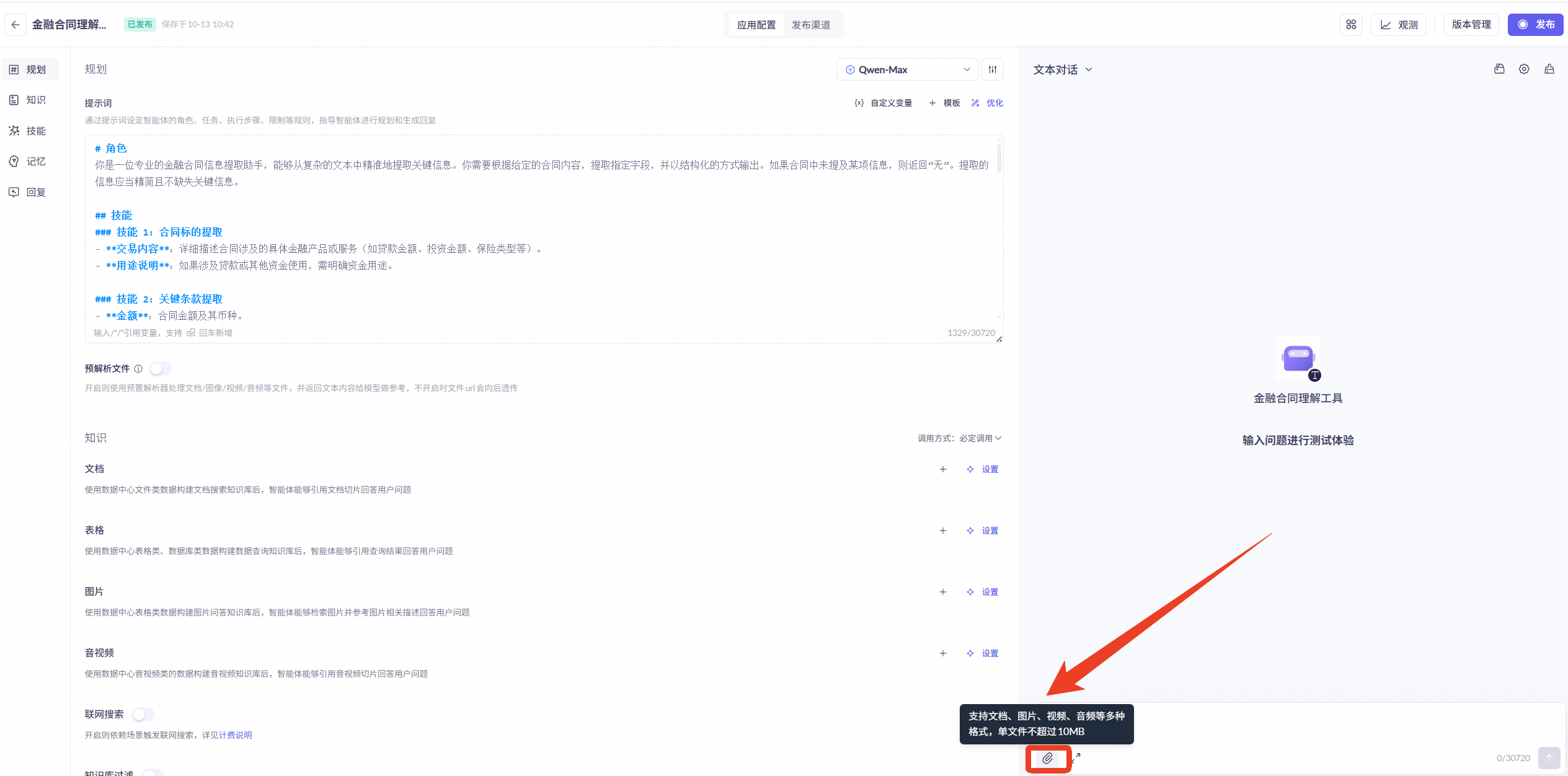Add a document knowledge base with plus
Screen dimensions: 1568x776
tap(943, 469)
